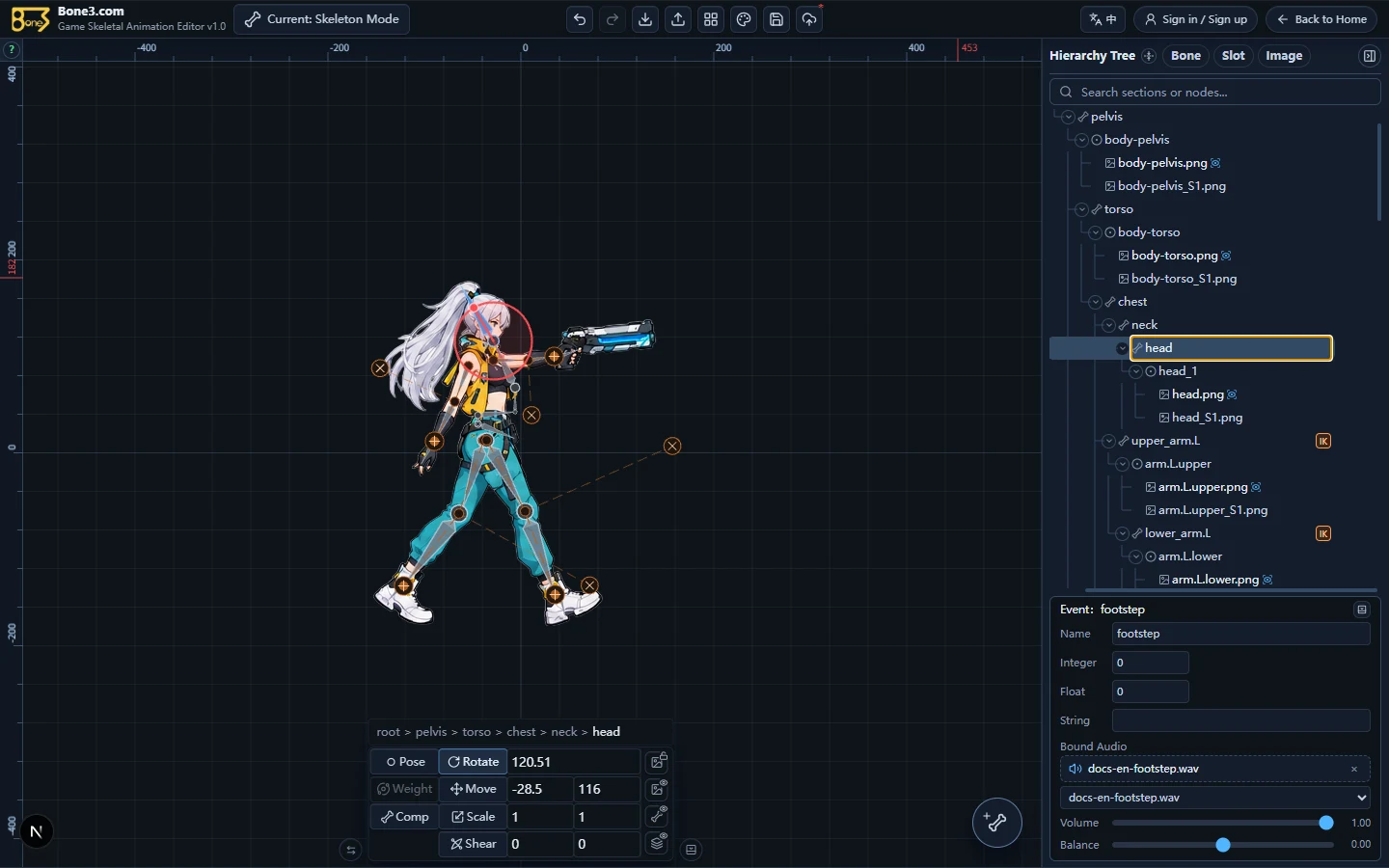Click the plus icon beside Hierarchy Tree
This screenshot has height=868, width=1389.
pyautogui.click(x=1149, y=56)
